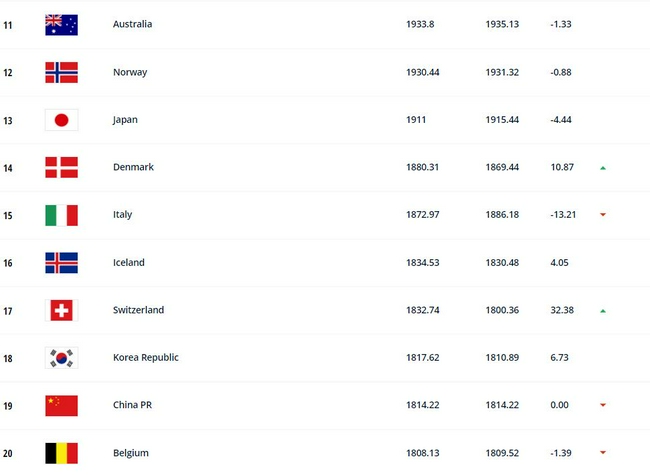Screen dimensions: 650x475
Task: Click the red down arrow beside China PR
Action: pos(603,406)
